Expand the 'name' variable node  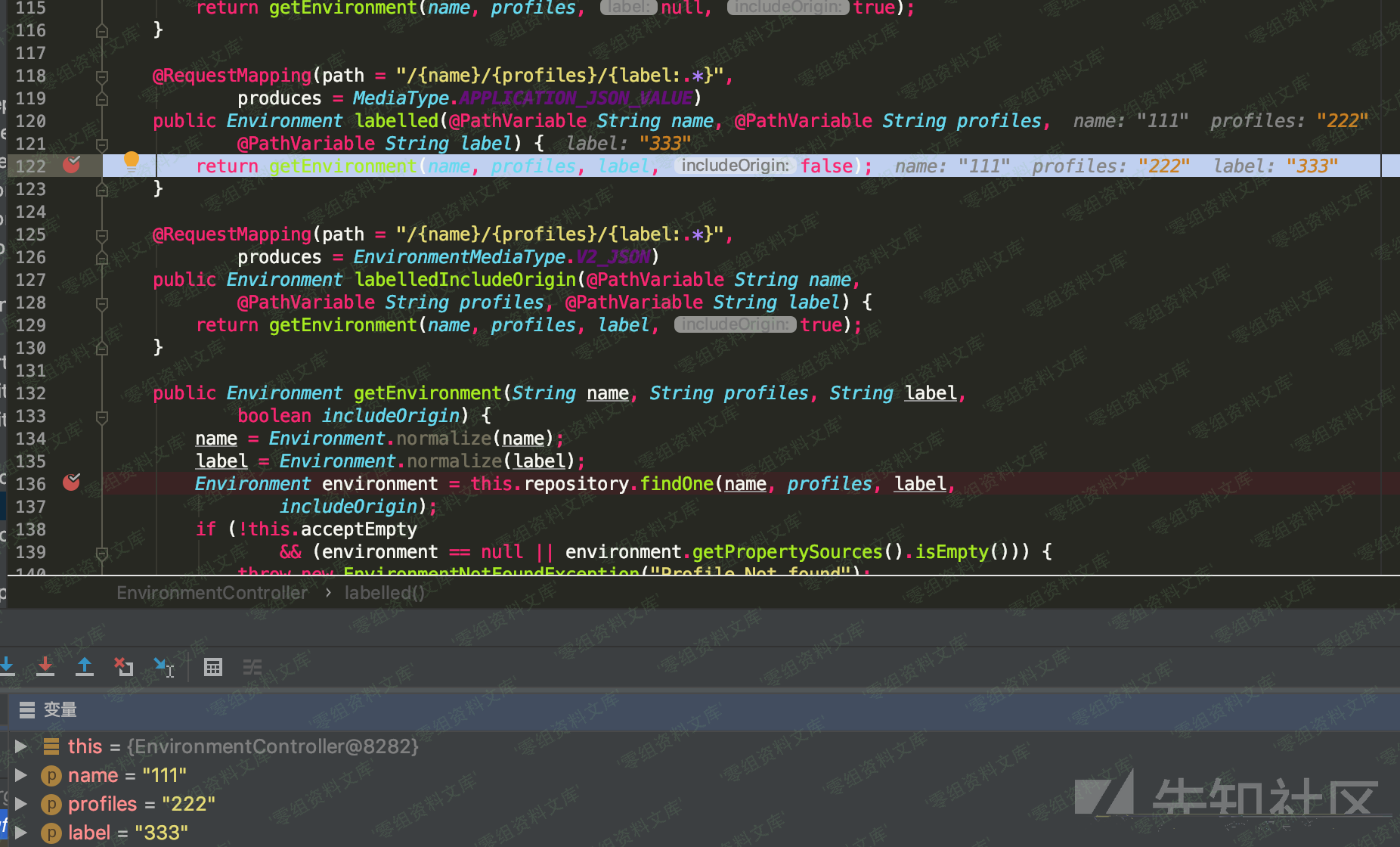point(21,775)
